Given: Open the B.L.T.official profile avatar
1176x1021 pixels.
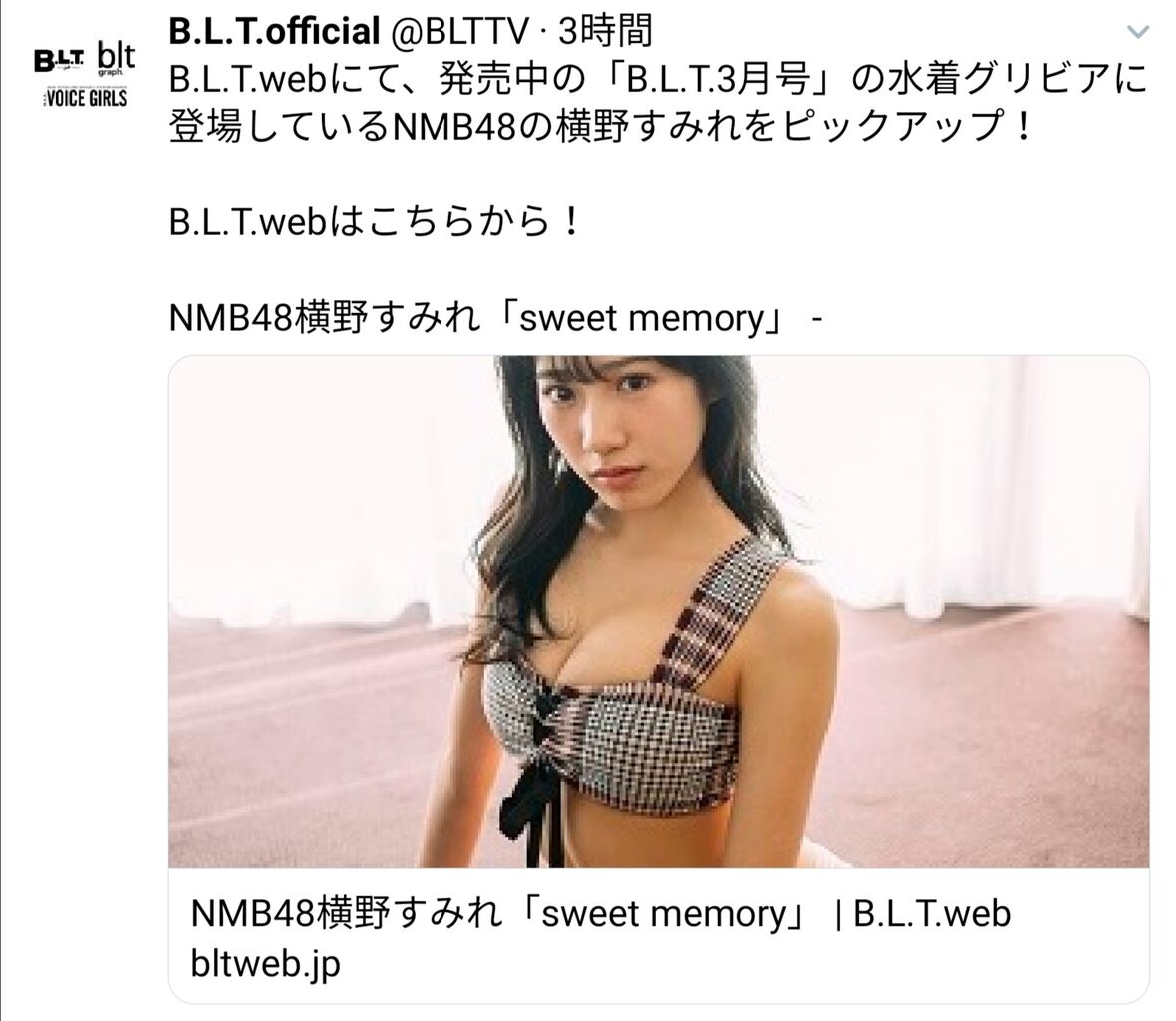Looking at the screenshot, I should pyautogui.click(x=85, y=75).
